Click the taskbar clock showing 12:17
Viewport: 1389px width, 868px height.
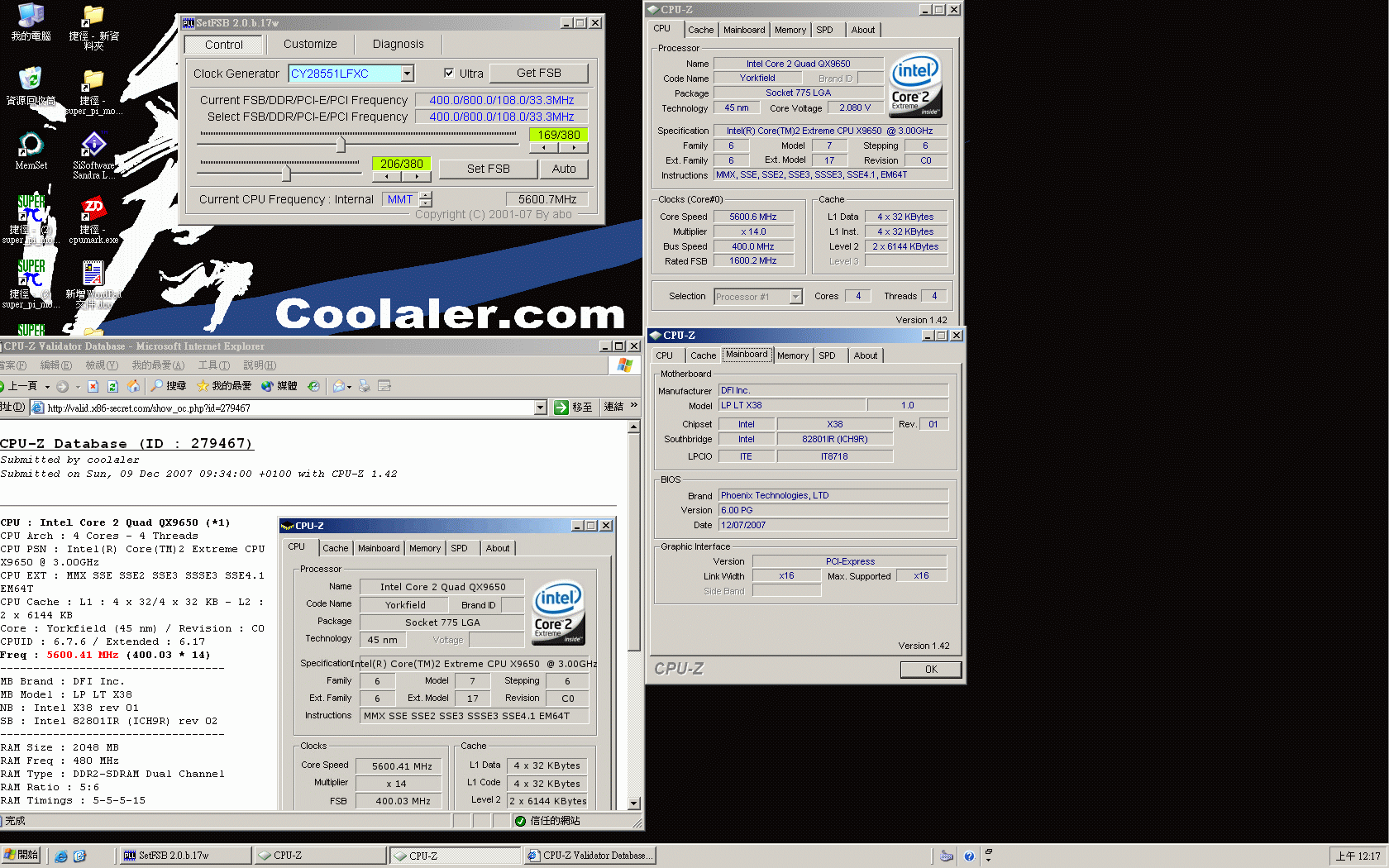pyautogui.click(x=1358, y=856)
